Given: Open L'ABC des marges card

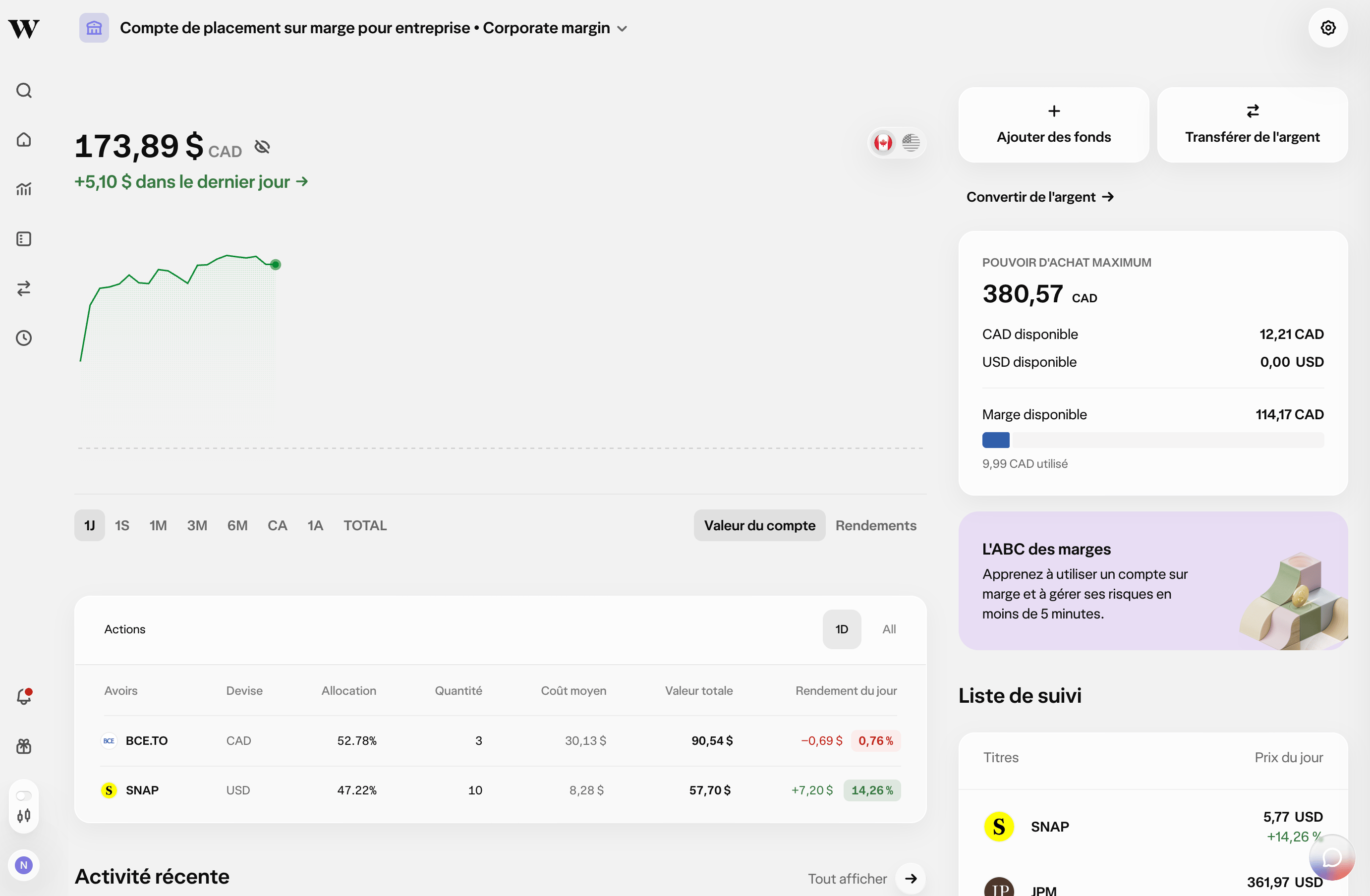Looking at the screenshot, I should tap(1152, 581).
